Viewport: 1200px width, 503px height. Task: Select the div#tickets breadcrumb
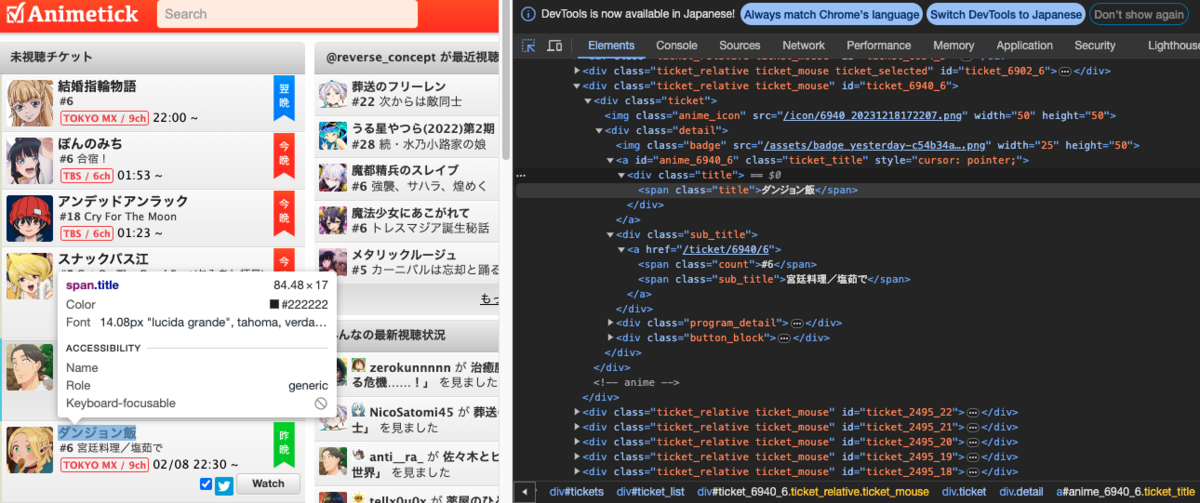click(578, 491)
